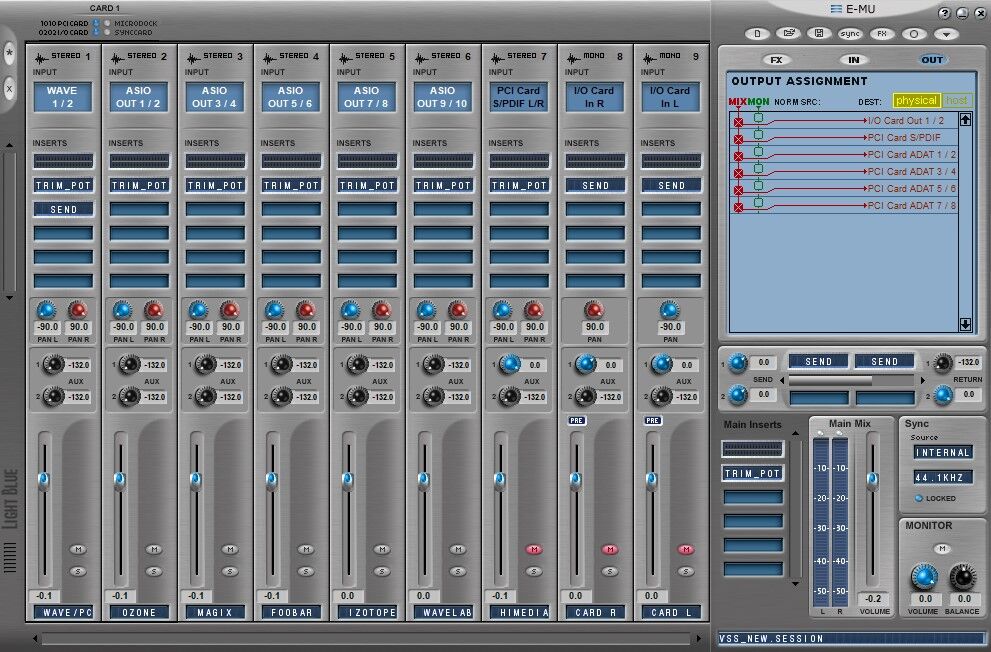Click the New Session icon in the toolbar
991x652 pixels.
tap(758, 33)
